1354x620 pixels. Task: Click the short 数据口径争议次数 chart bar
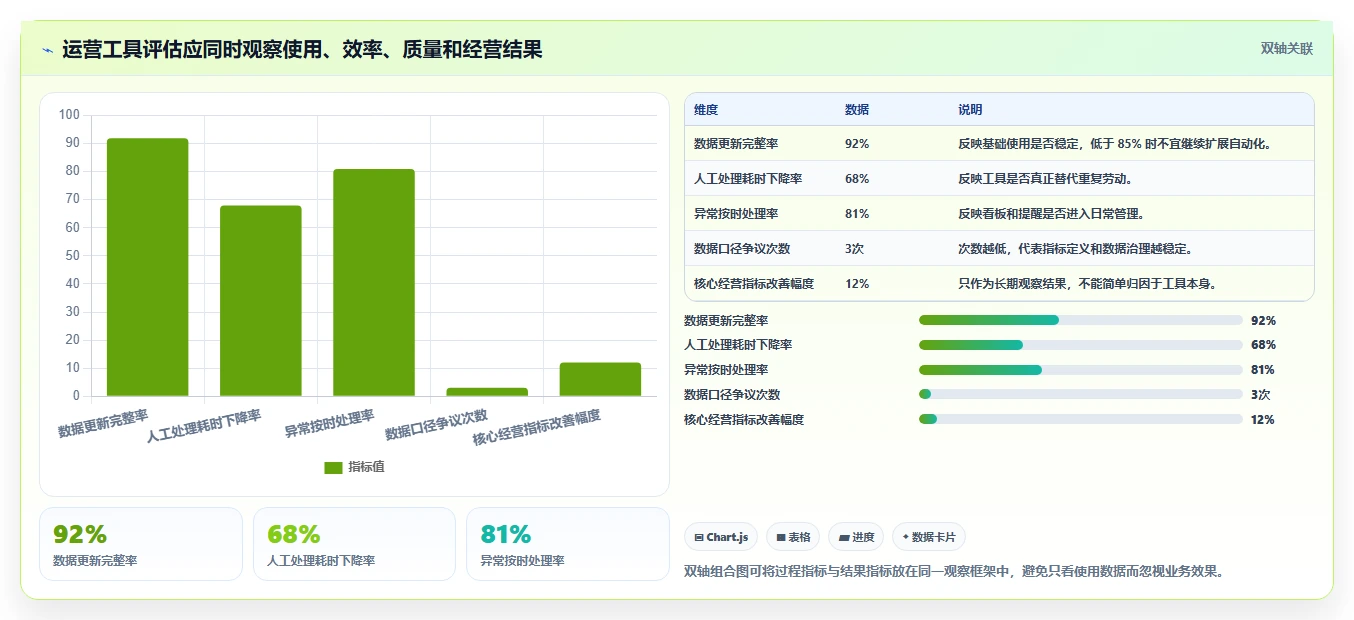coord(487,392)
